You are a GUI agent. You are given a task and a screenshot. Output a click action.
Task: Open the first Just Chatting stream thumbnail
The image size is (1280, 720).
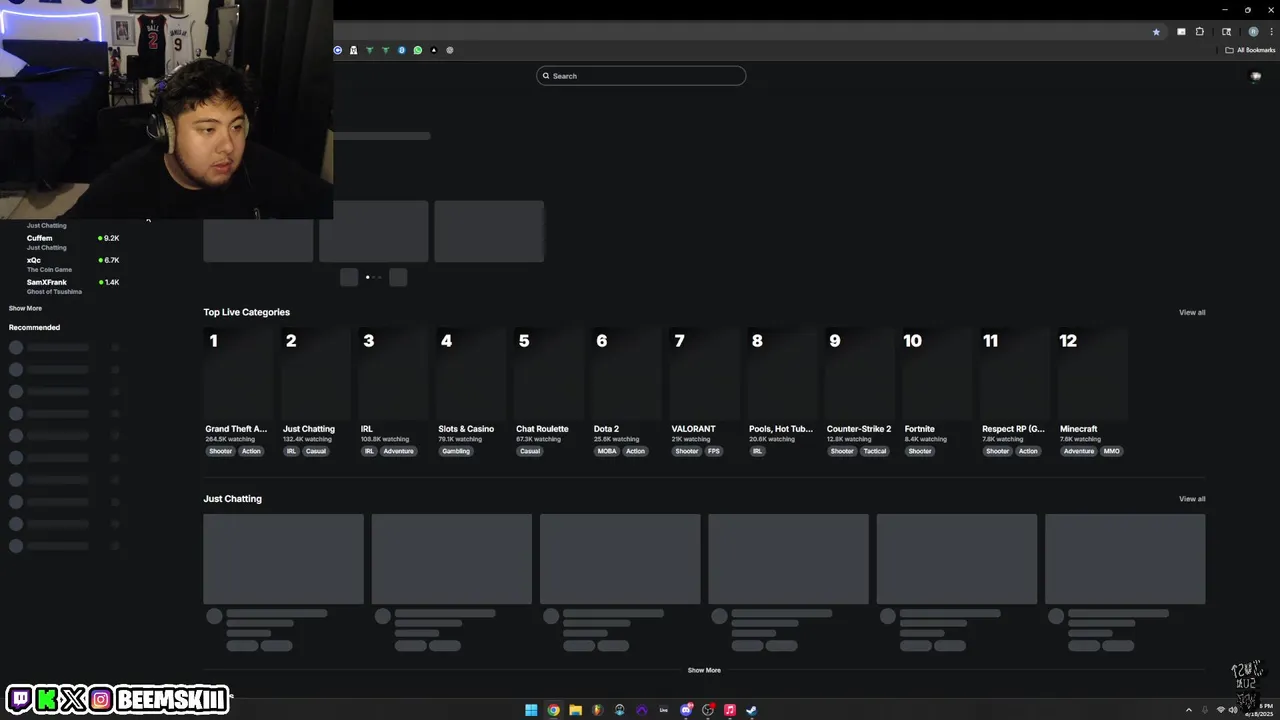[x=283, y=559]
